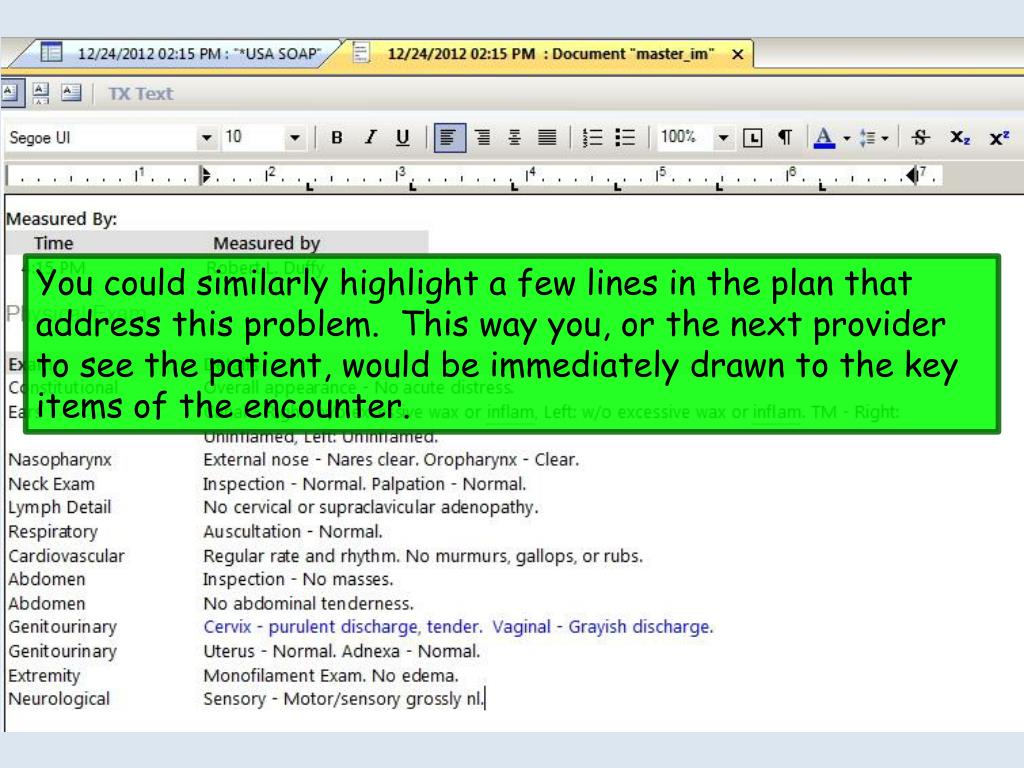Switch to the *USA SOAP tab

pos(199,54)
